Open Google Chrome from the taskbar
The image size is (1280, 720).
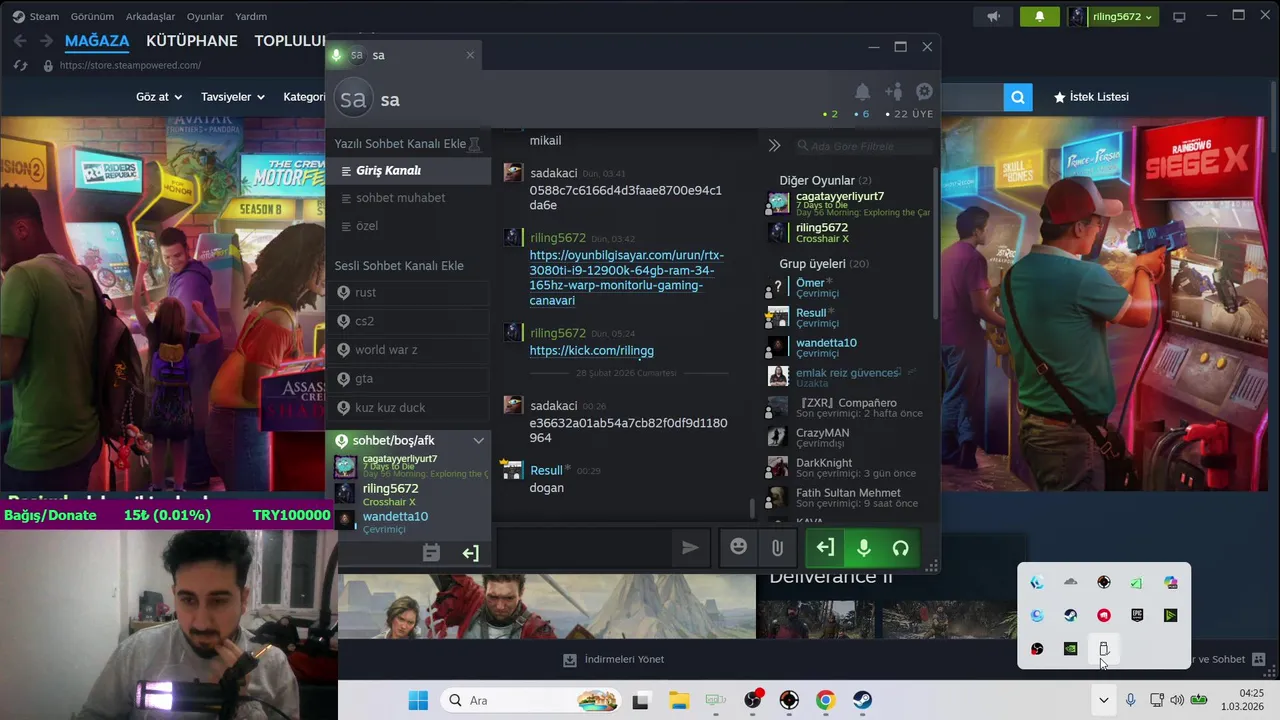tap(825, 700)
